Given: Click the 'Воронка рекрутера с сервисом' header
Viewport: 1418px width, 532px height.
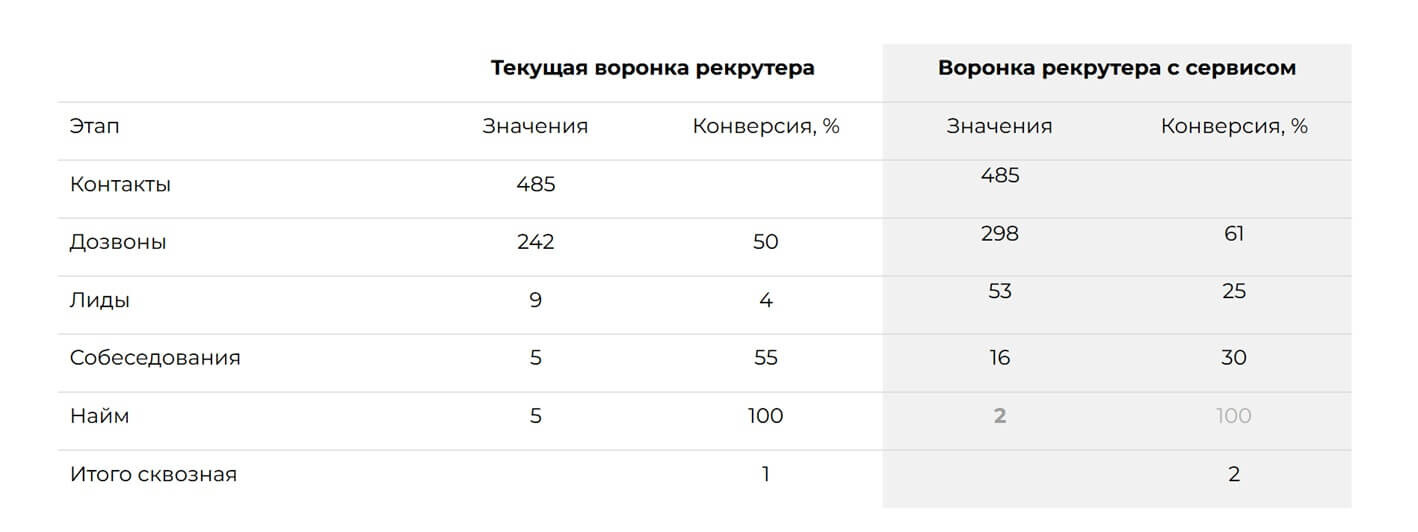Looking at the screenshot, I should [x=1117, y=68].
